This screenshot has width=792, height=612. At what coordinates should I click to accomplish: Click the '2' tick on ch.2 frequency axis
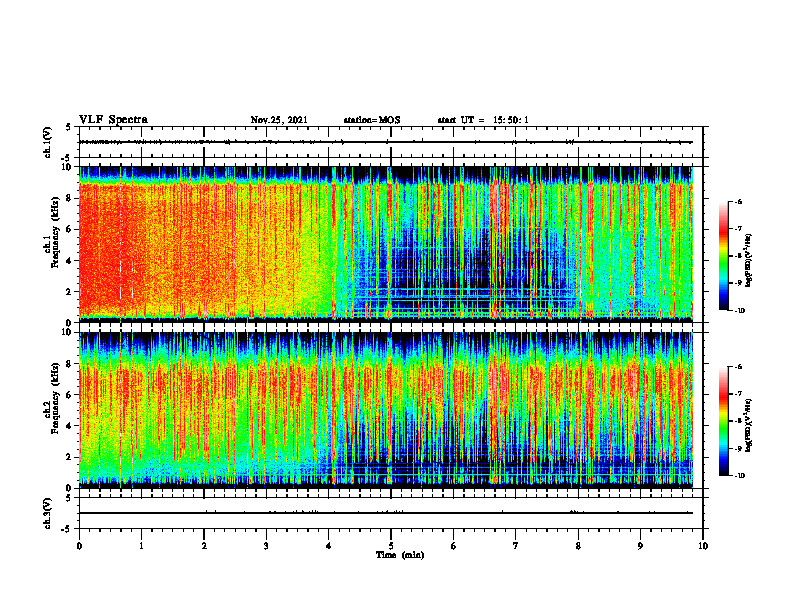pos(70,457)
